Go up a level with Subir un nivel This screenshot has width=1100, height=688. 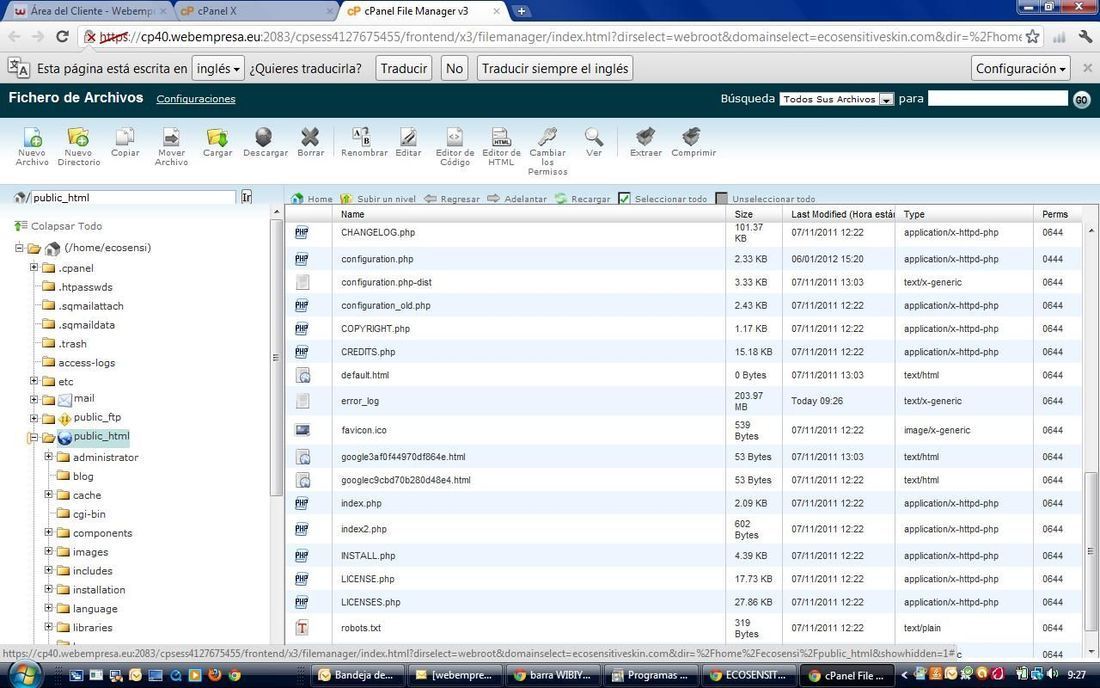pyautogui.click(x=378, y=198)
